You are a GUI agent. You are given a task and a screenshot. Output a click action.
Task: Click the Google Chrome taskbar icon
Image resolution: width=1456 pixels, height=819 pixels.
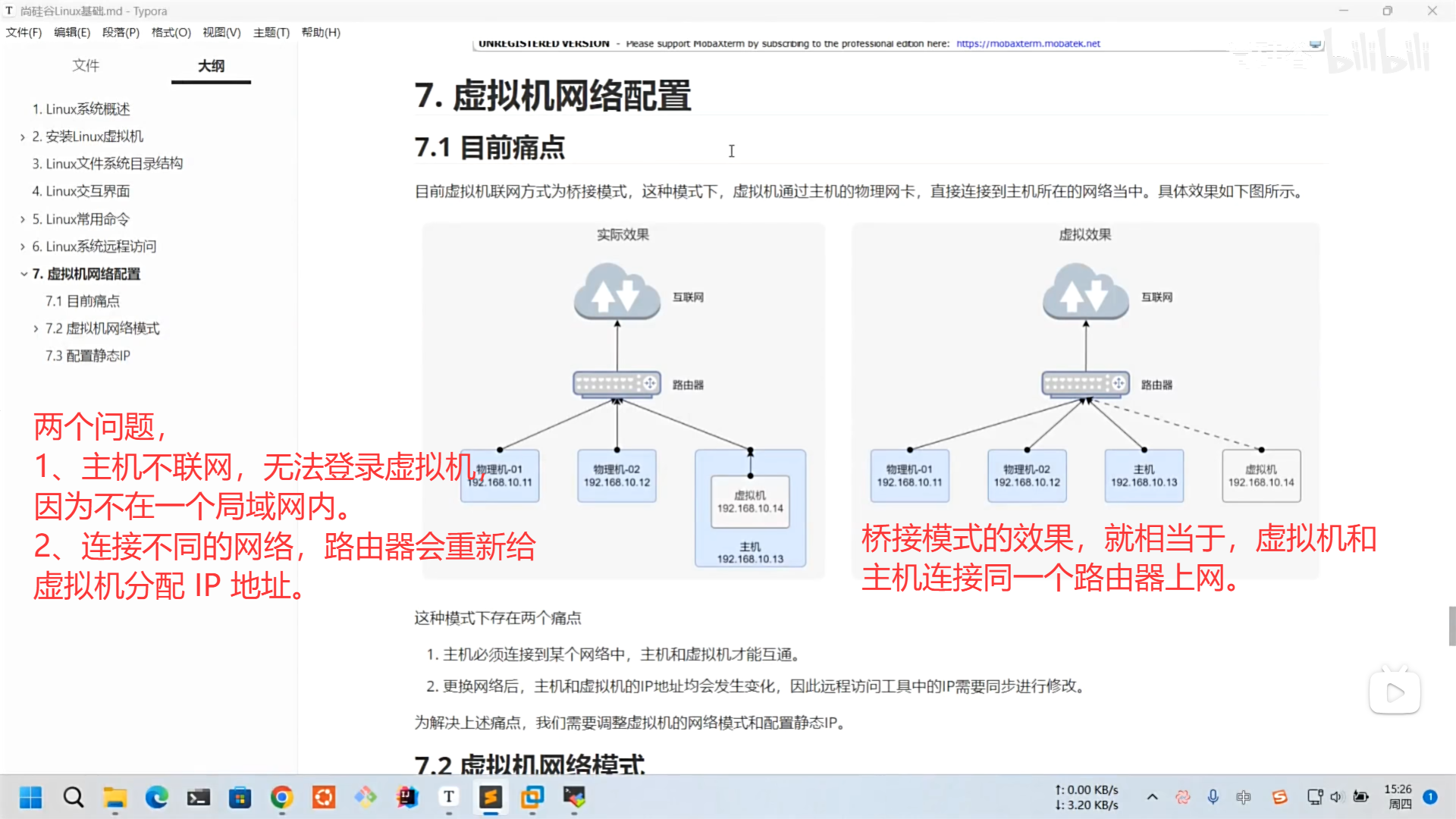point(281,797)
